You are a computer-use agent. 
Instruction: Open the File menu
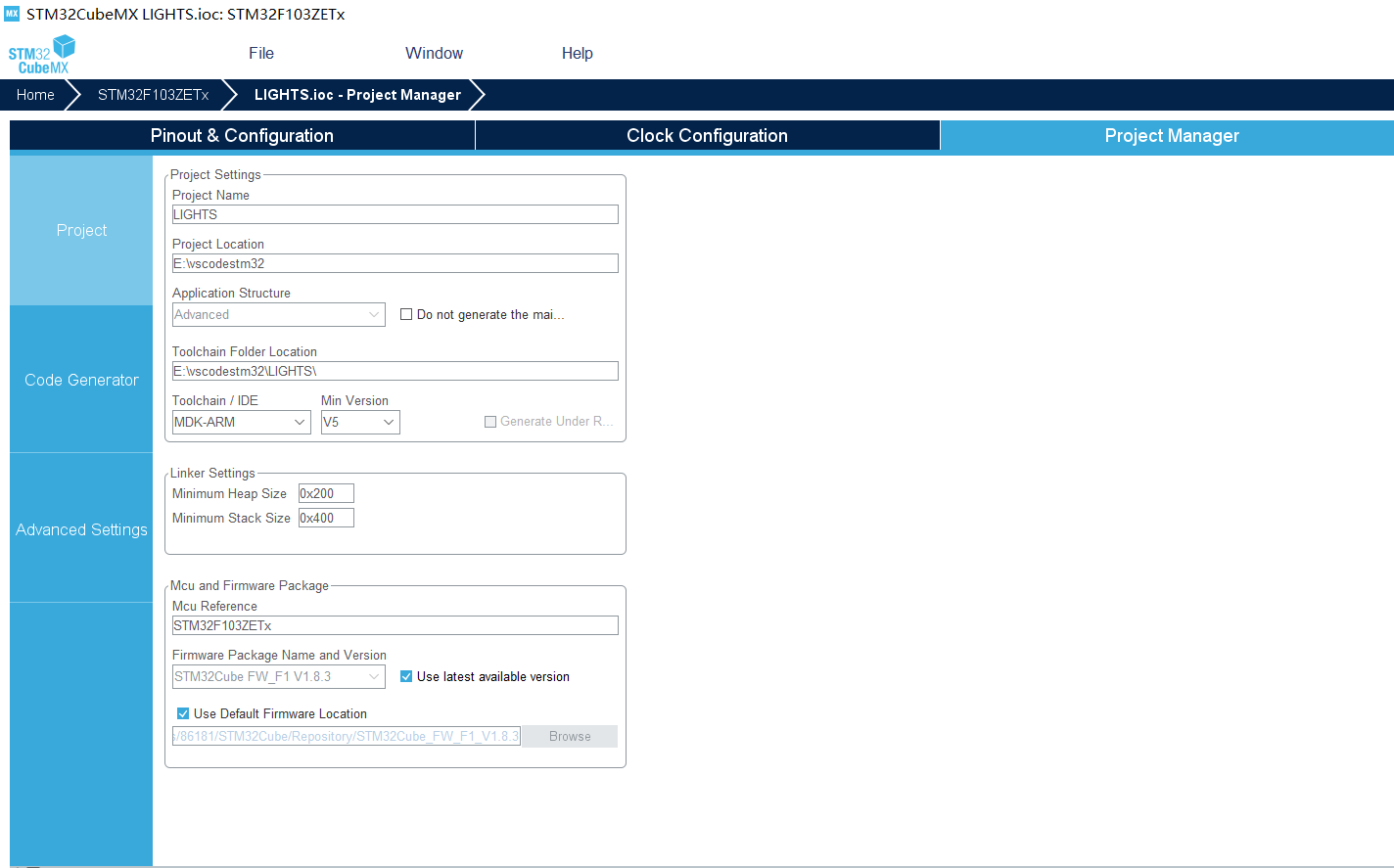tap(261, 54)
